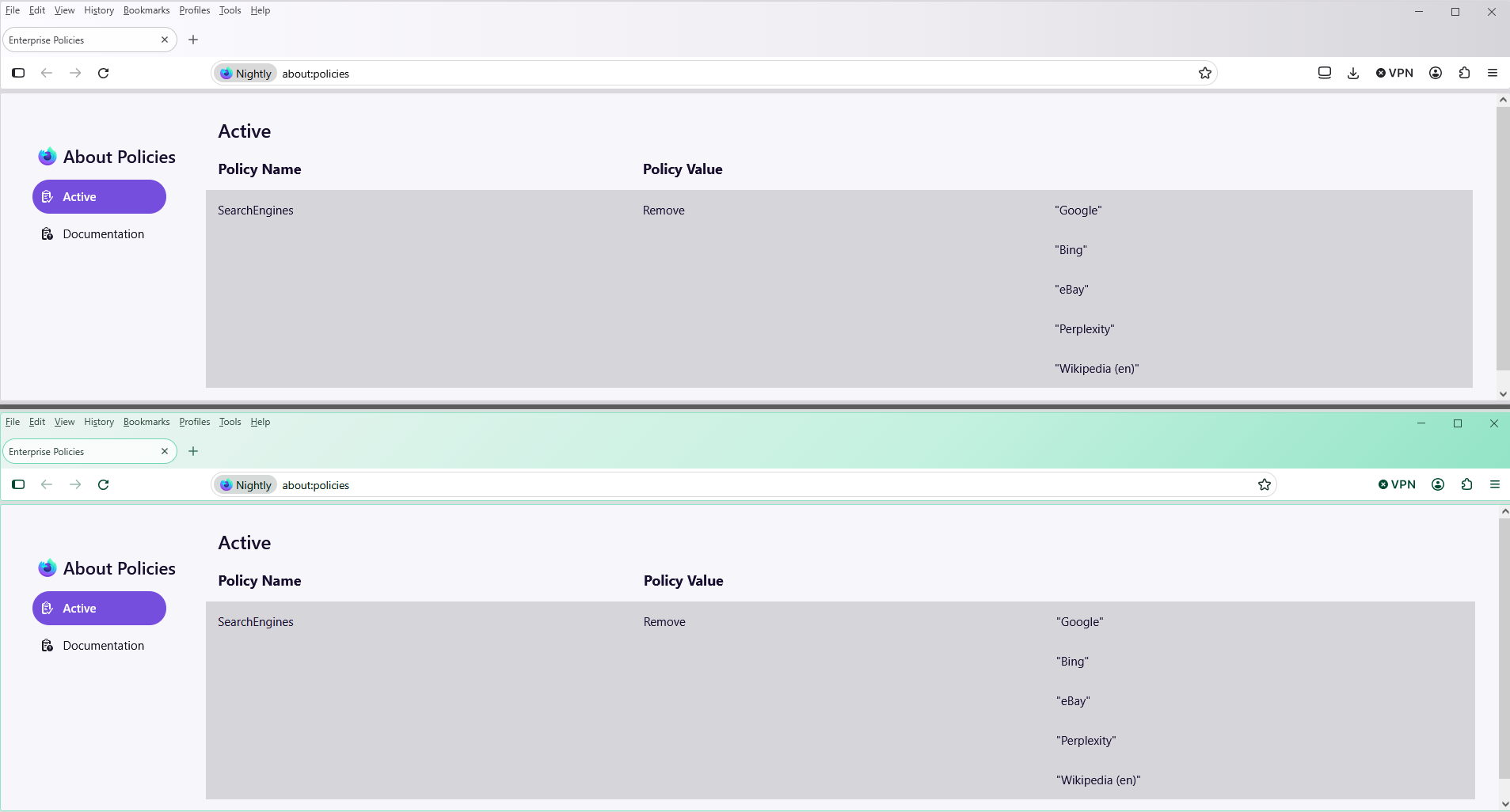Open the Profiles menu in the top window
Image resolution: width=1510 pixels, height=812 pixels.
tap(194, 10)
